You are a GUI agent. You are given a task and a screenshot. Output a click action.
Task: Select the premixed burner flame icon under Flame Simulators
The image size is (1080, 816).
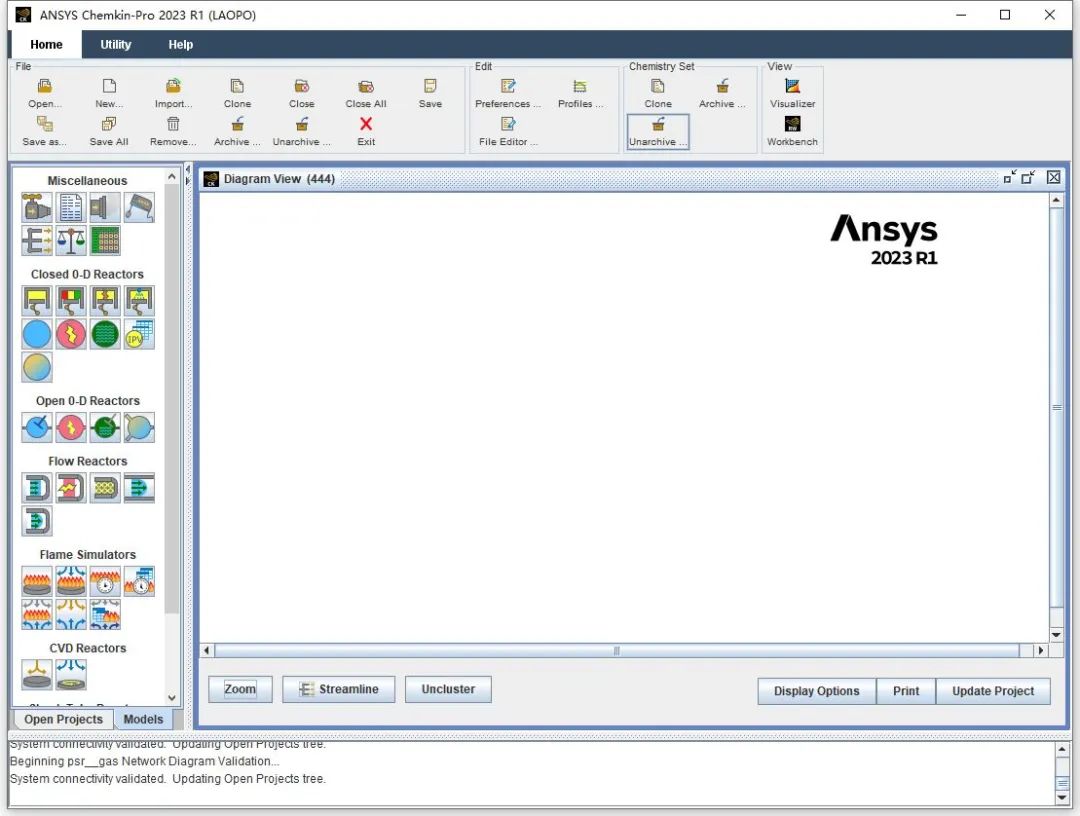tap(36, 581)
